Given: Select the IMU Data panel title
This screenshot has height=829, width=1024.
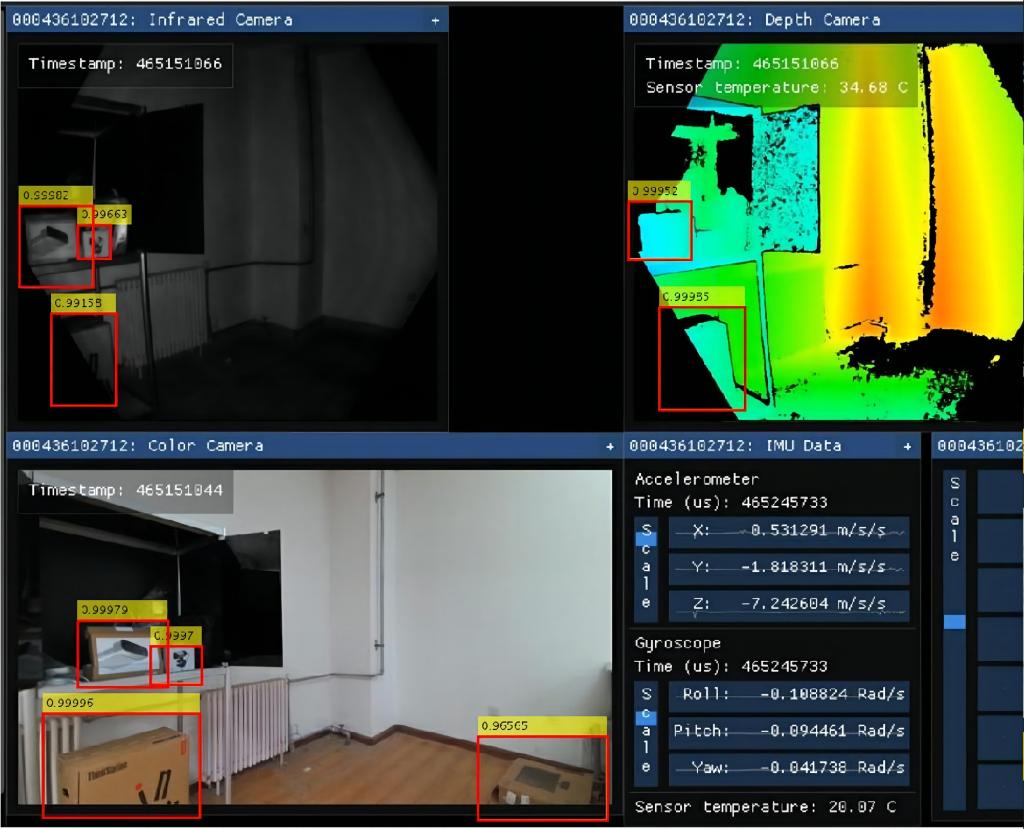Looking at the screenshot, I should [736, 446].
